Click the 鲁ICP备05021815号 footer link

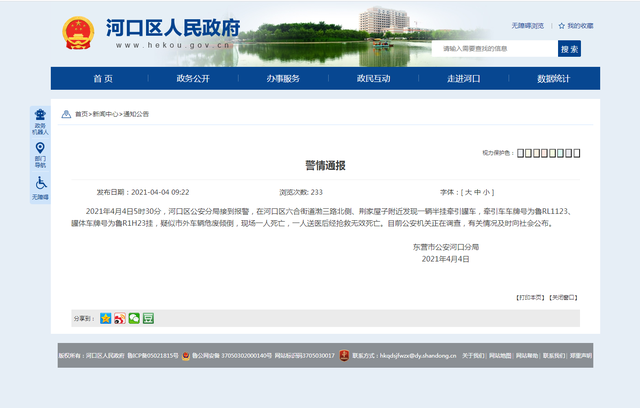click(153, 356)
